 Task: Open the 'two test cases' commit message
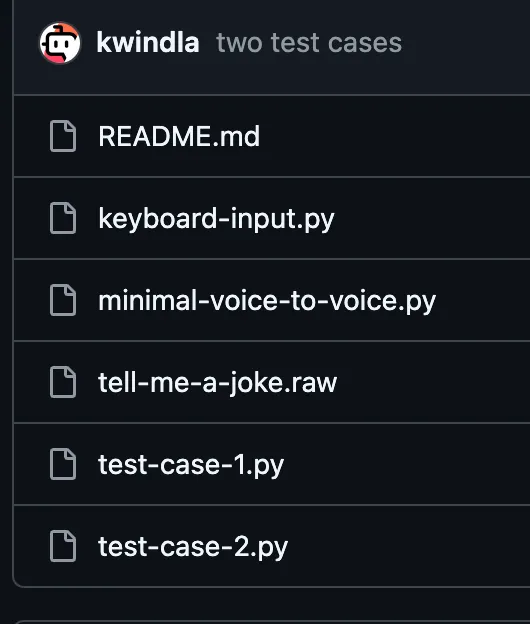pyautogui.click(x=309, y=43)
